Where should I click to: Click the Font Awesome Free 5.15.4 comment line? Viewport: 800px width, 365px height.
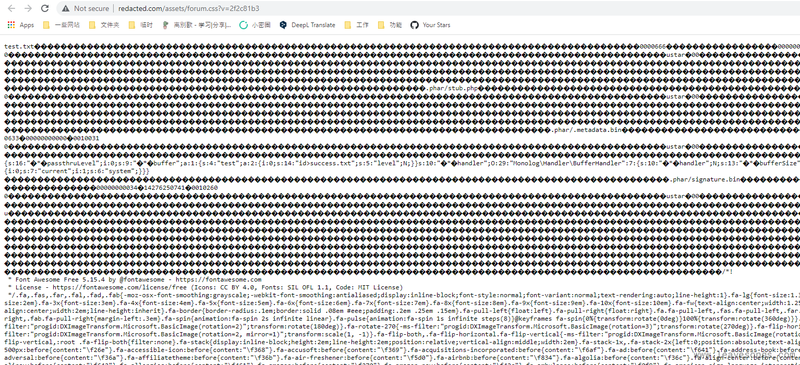(x=135, y=280)
